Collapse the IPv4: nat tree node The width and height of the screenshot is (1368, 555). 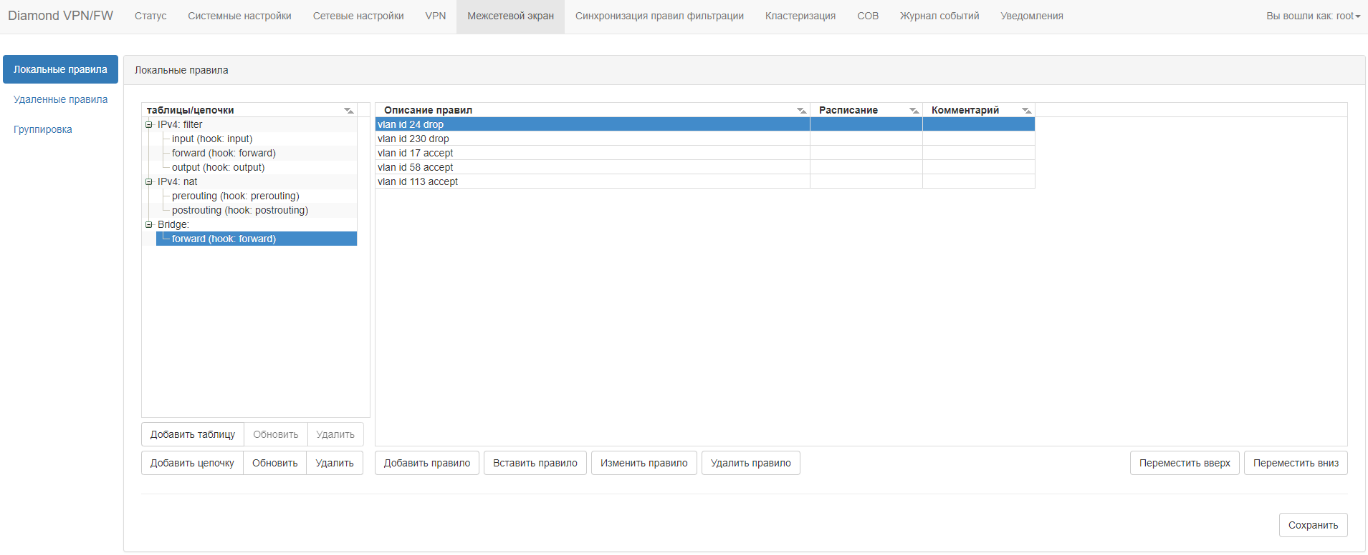[x=149, y=182]
